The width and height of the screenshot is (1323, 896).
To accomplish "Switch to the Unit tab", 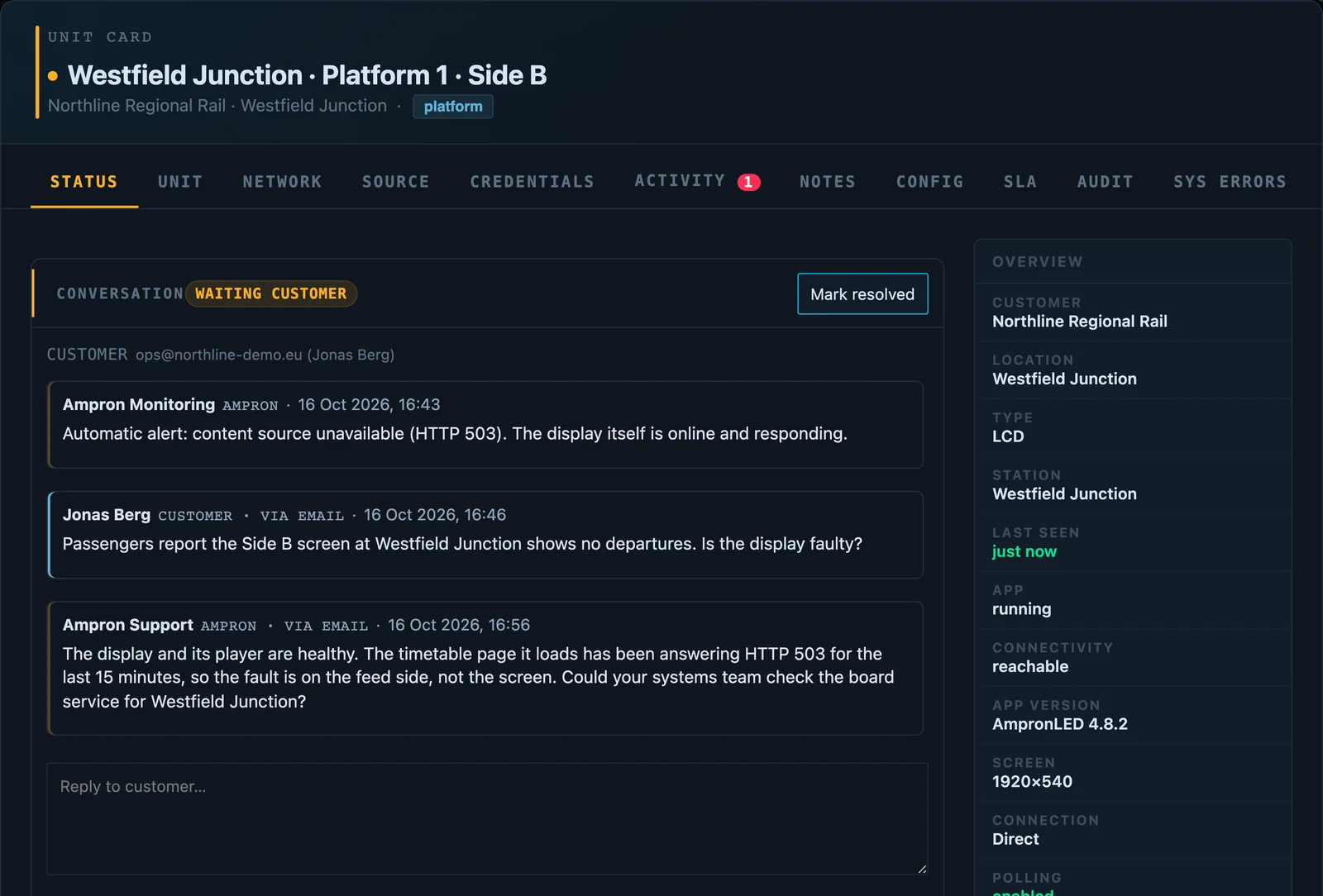I will [180, 182].
